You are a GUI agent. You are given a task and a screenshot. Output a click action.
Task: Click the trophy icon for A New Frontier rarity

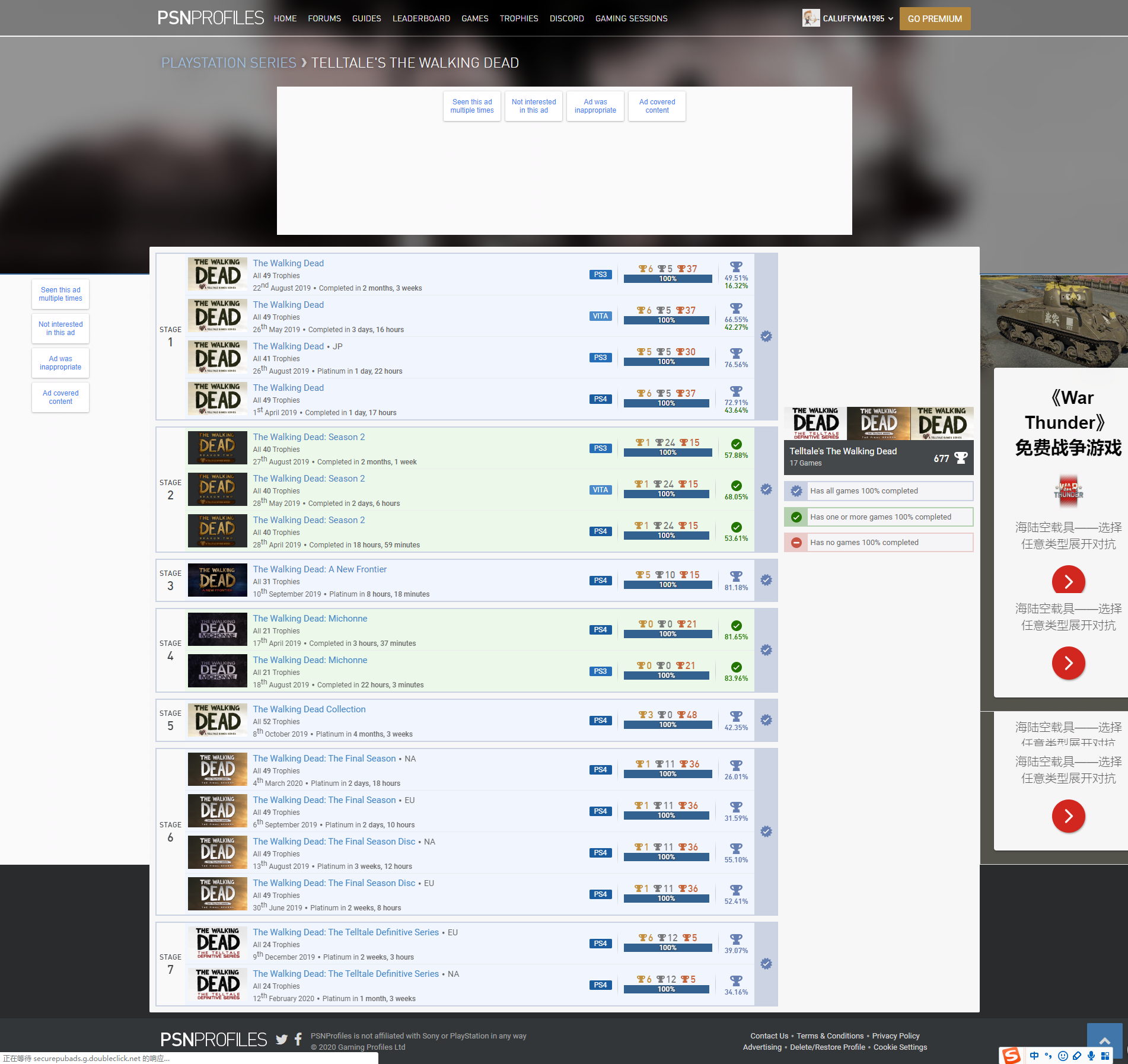click(x=736, y=576)
